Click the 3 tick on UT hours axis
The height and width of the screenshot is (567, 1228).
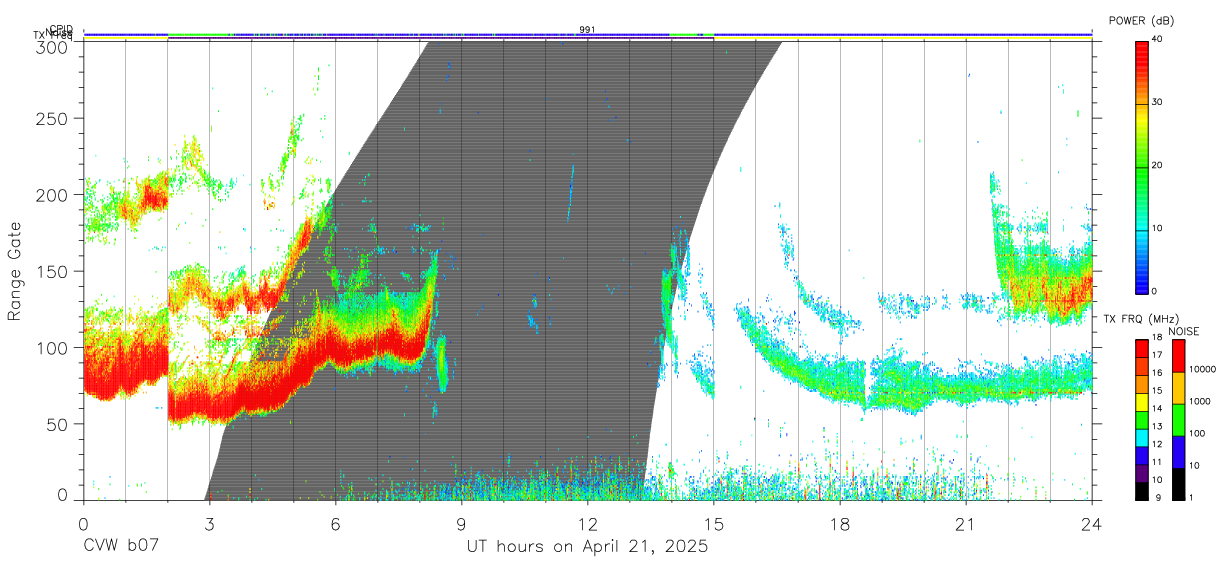209,523
